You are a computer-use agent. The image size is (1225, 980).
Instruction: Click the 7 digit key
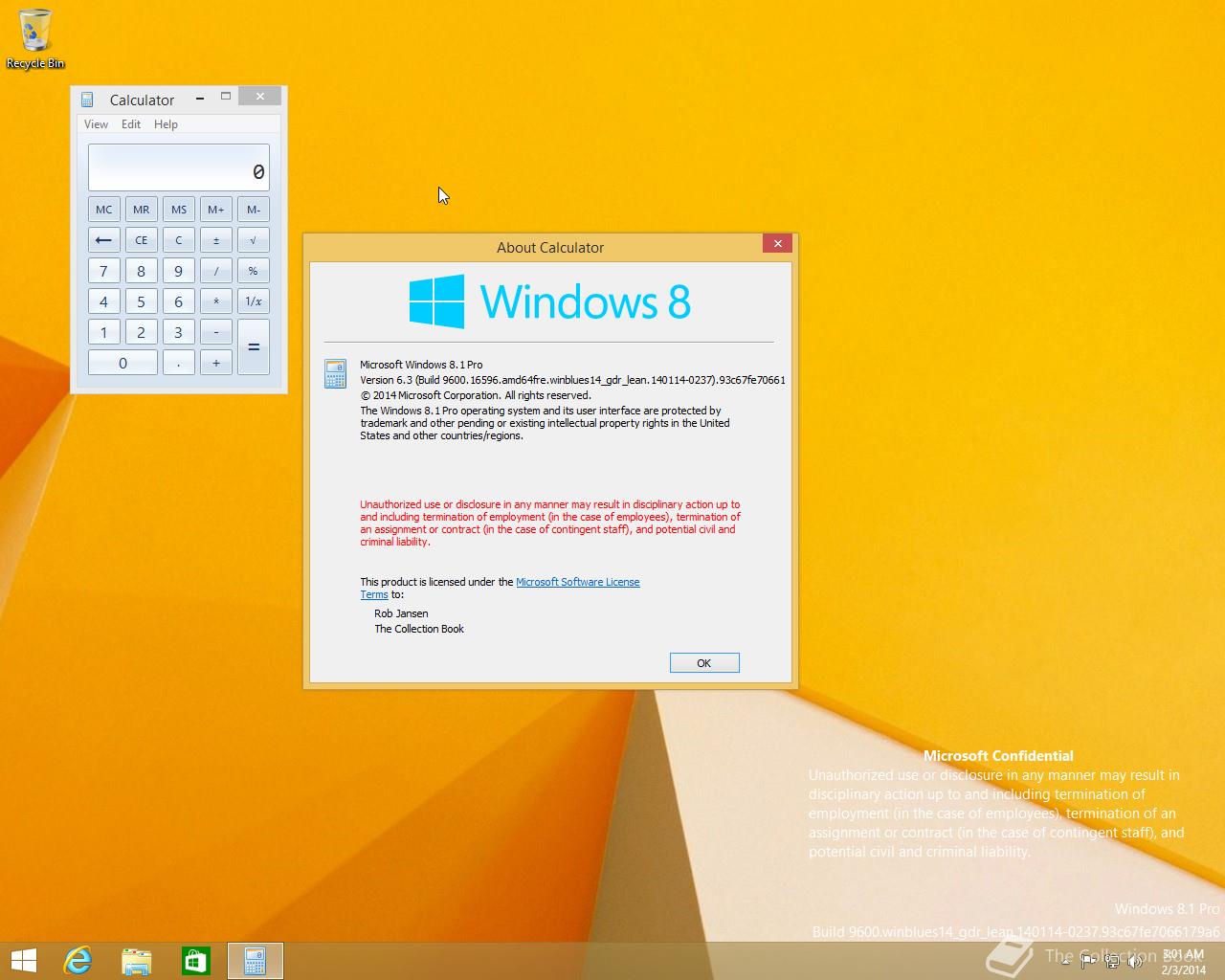pyautogui.click(x=104, y=271)
